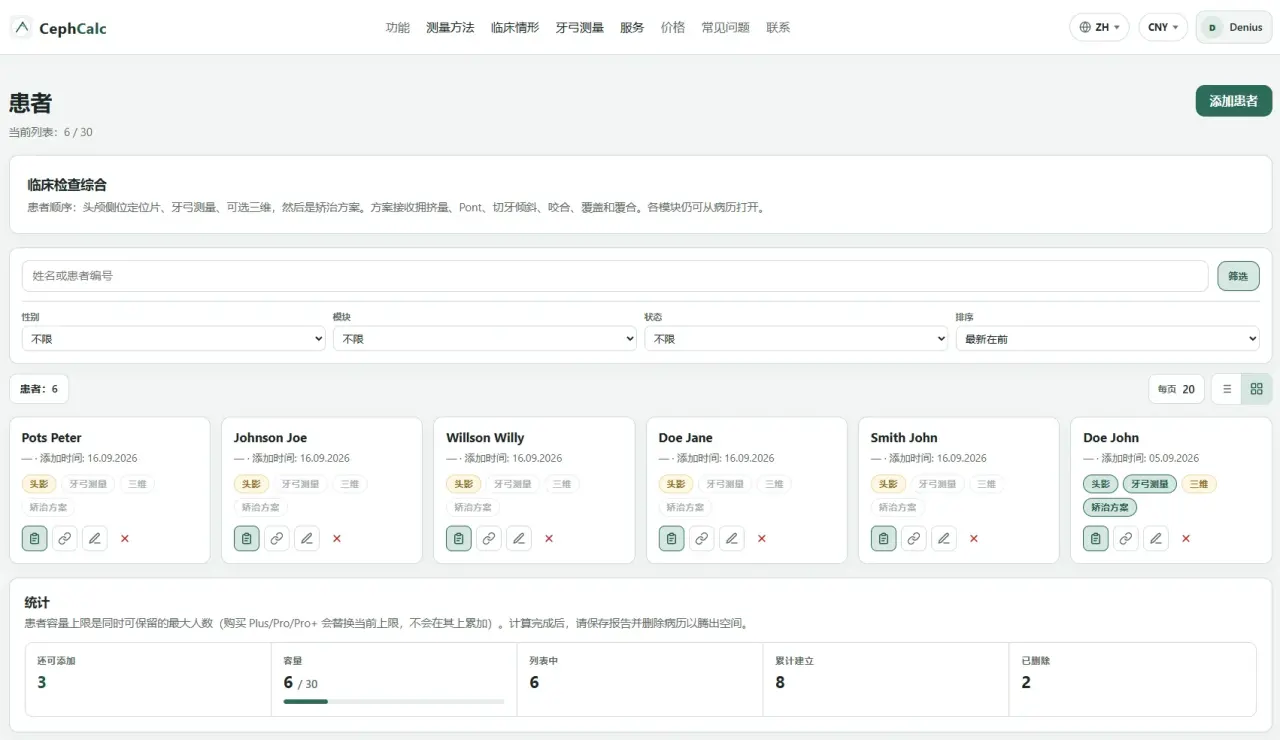Toggle 牙弓测量 tag on Doe John card
Image resolution: width=1280 pixels, height=740 pixels.
(1149, 484)
